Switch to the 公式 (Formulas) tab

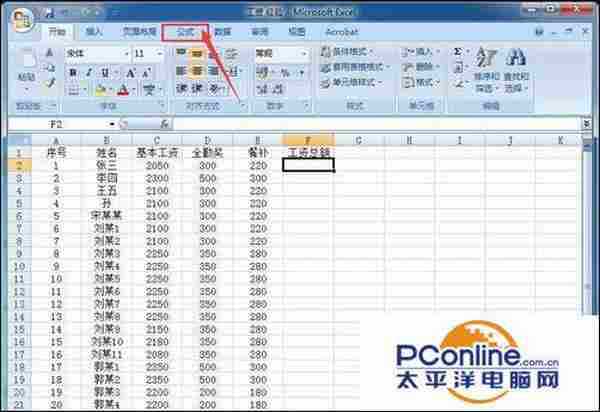(185, 32)
